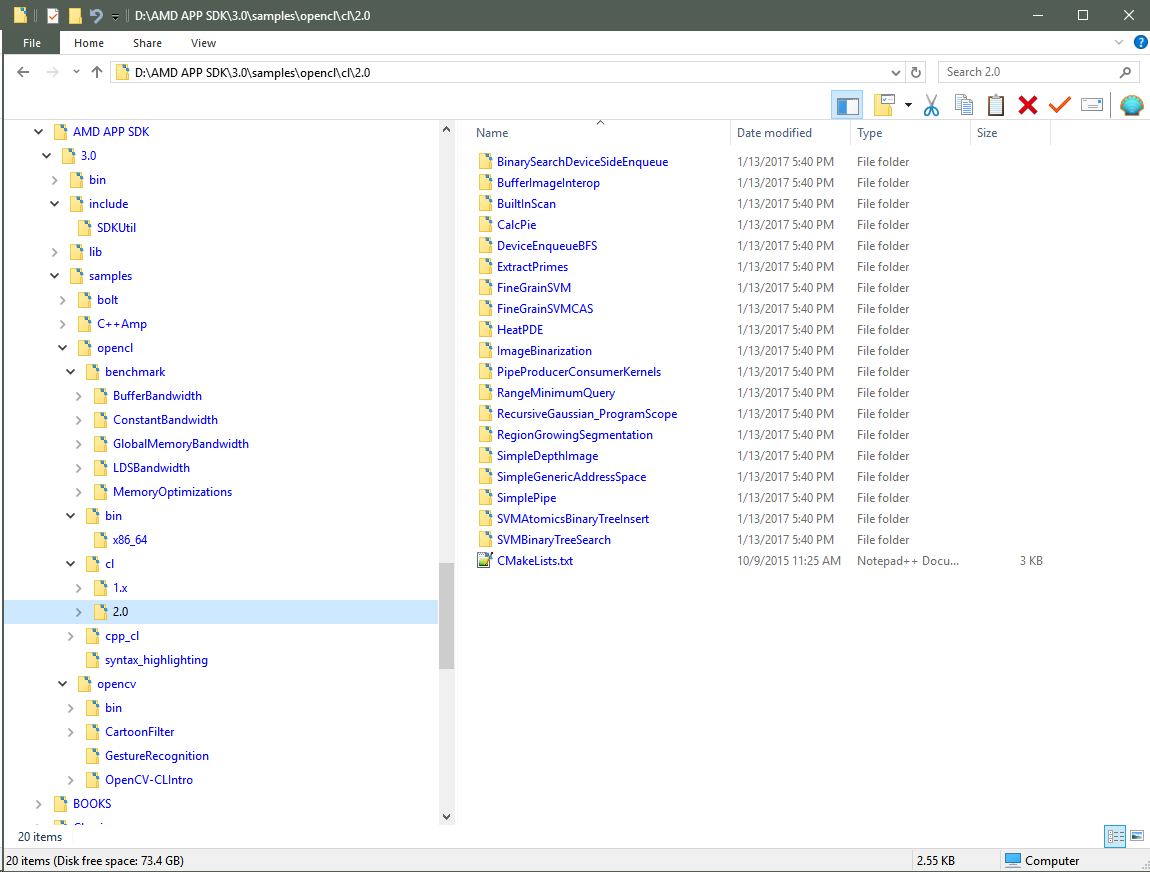Select the BinarySearchDeviceSideEnqueue folder

click(x=582, y=162)
